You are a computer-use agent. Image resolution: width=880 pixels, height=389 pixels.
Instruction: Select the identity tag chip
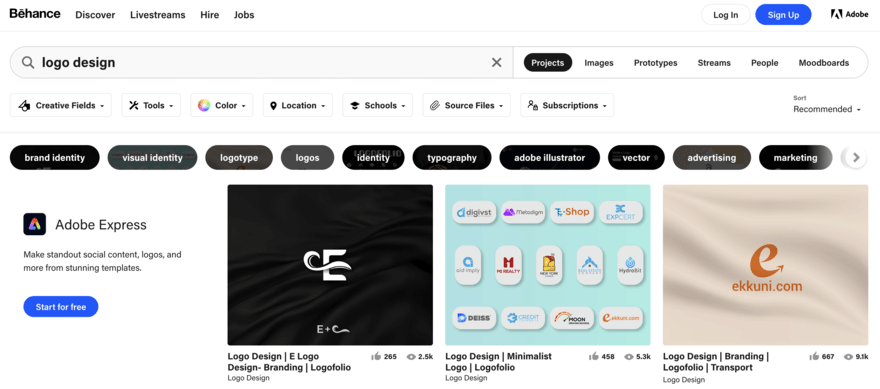(x=373, y=158)
